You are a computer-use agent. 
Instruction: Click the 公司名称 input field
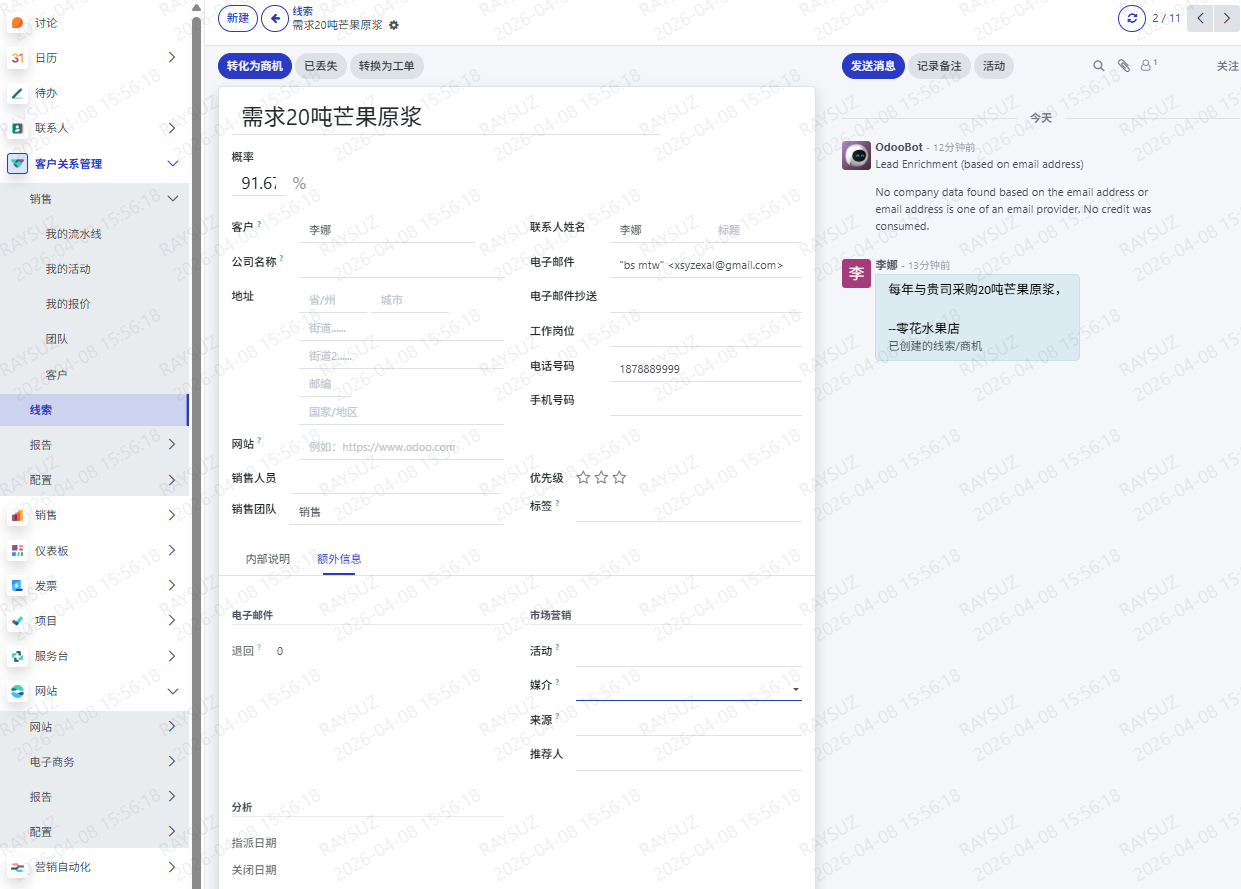tap(401, 265)
